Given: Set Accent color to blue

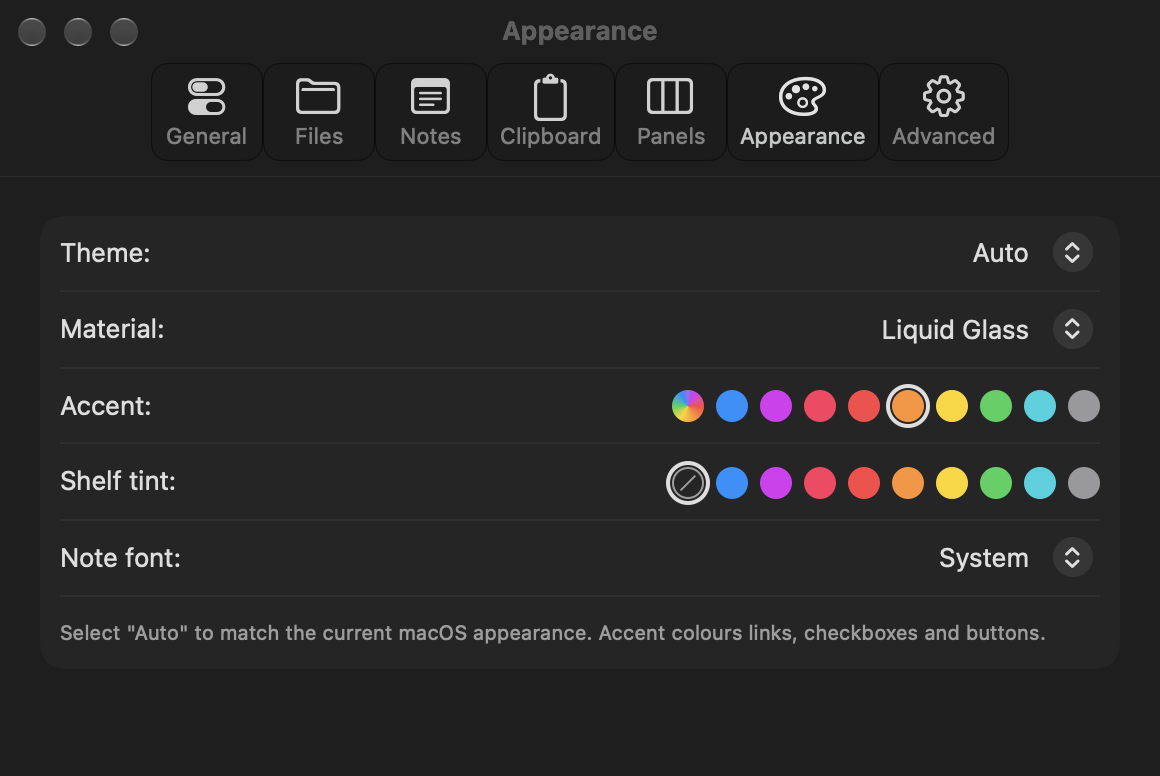Looking at the screenshot, I should click(x=732, y=406).
